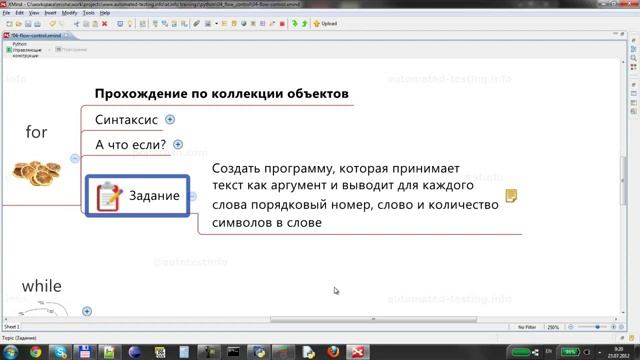Collapse the for topic minus button
The height and width of the screenshot is (360, 640).
coord(75,158)
